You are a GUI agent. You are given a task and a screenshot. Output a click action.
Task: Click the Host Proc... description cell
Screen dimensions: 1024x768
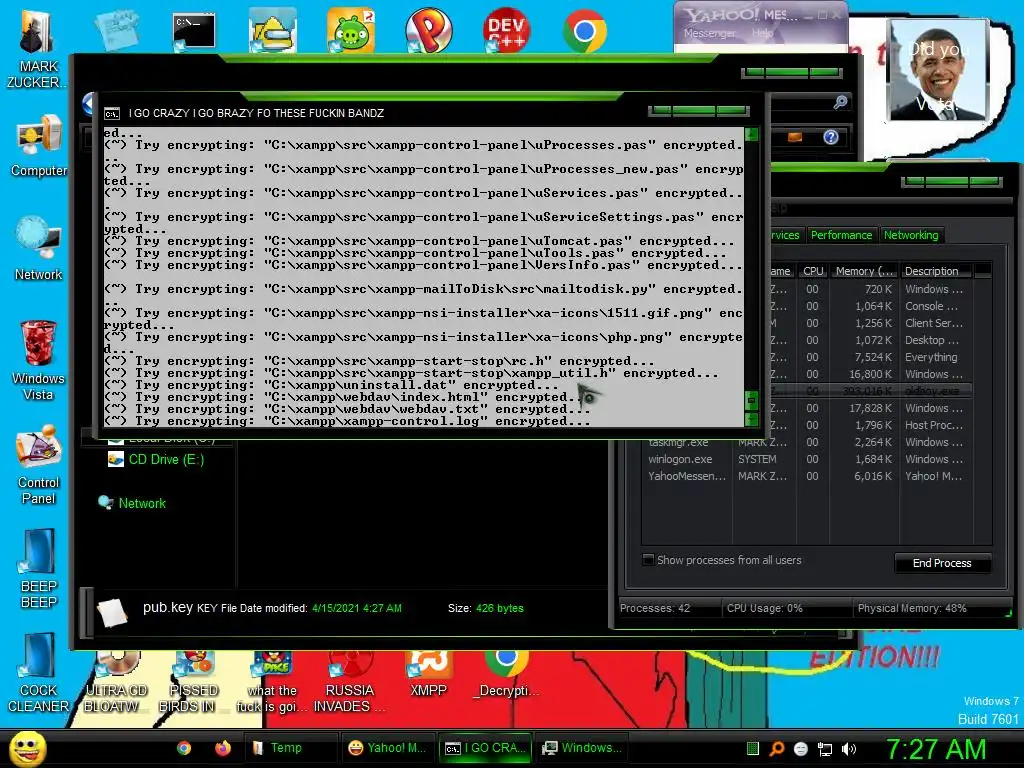click(934, 425)
